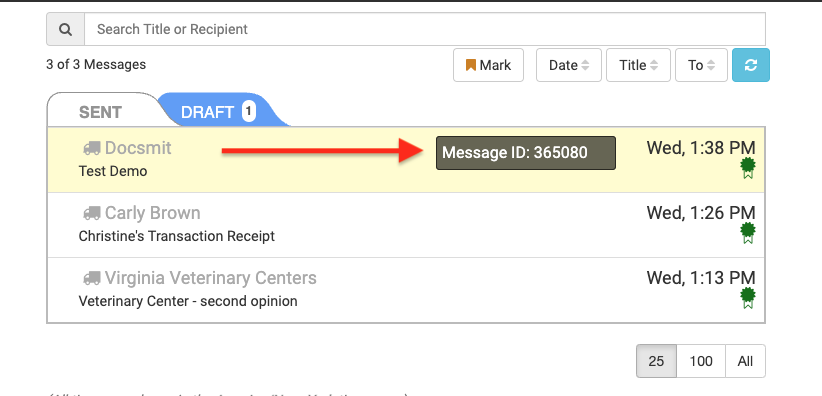Open the DRAFT tab
Screen dimensions: 822x396
218,112
